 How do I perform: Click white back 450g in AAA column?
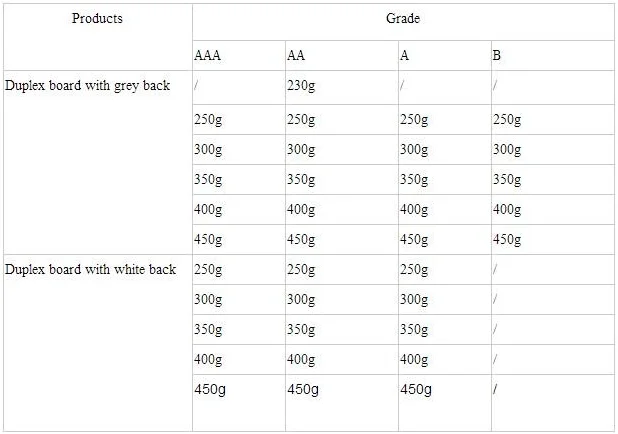[210, 390]
